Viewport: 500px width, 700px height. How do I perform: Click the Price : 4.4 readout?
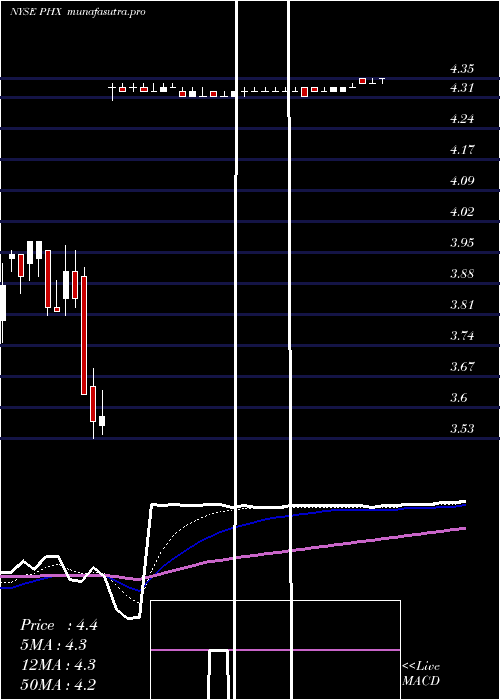point(58,625)
